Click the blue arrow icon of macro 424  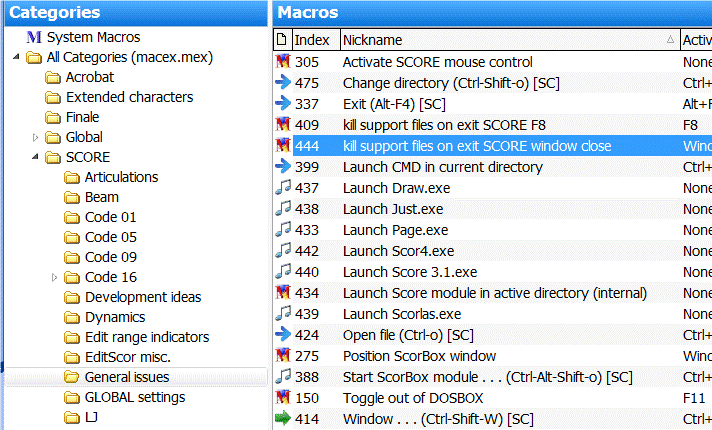coord(283,334)
